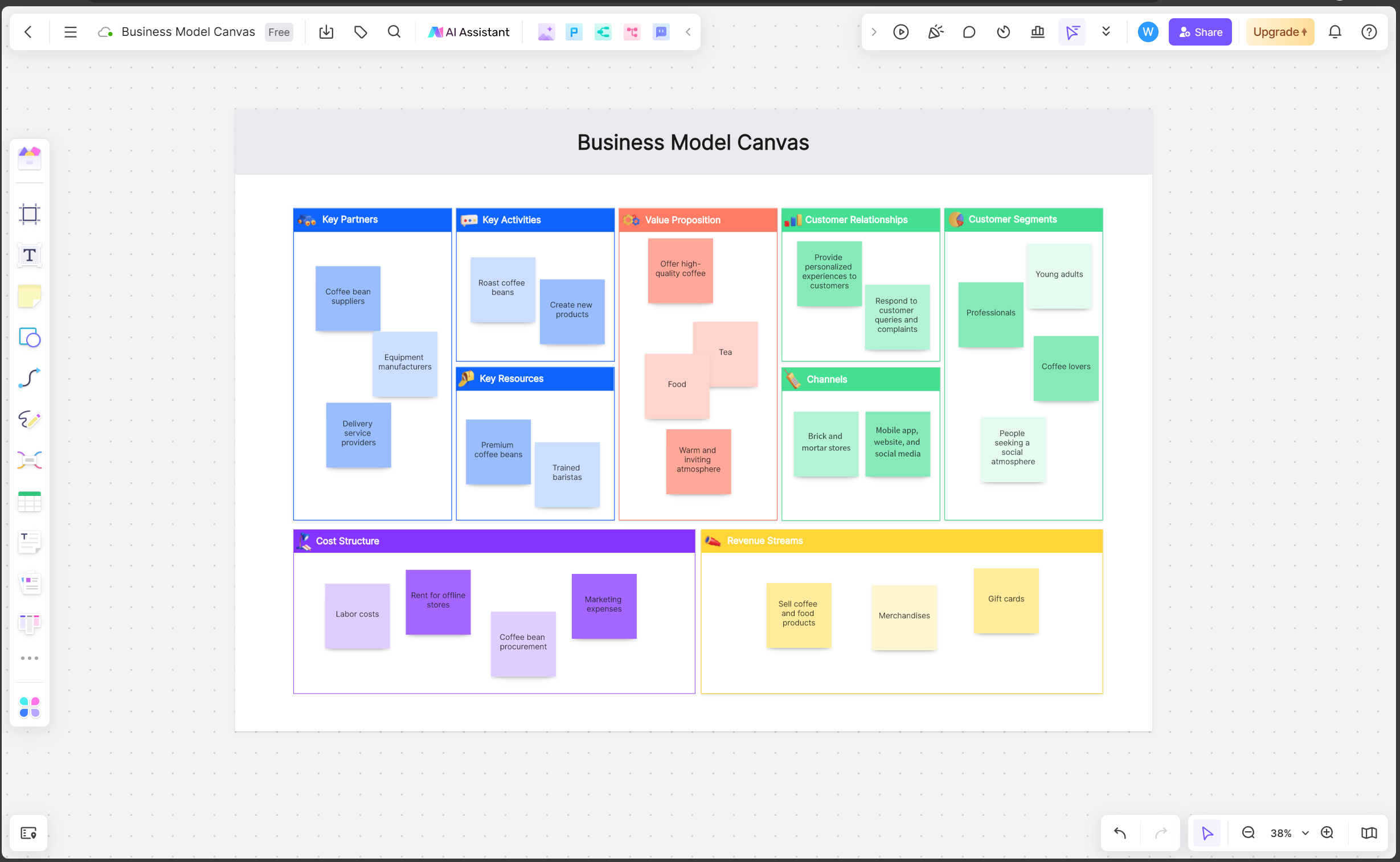This screenshot has height=862, width=1400.
Task: Expand the toolbar overflow menu (three dots)
Action: (x=29, y=658)
